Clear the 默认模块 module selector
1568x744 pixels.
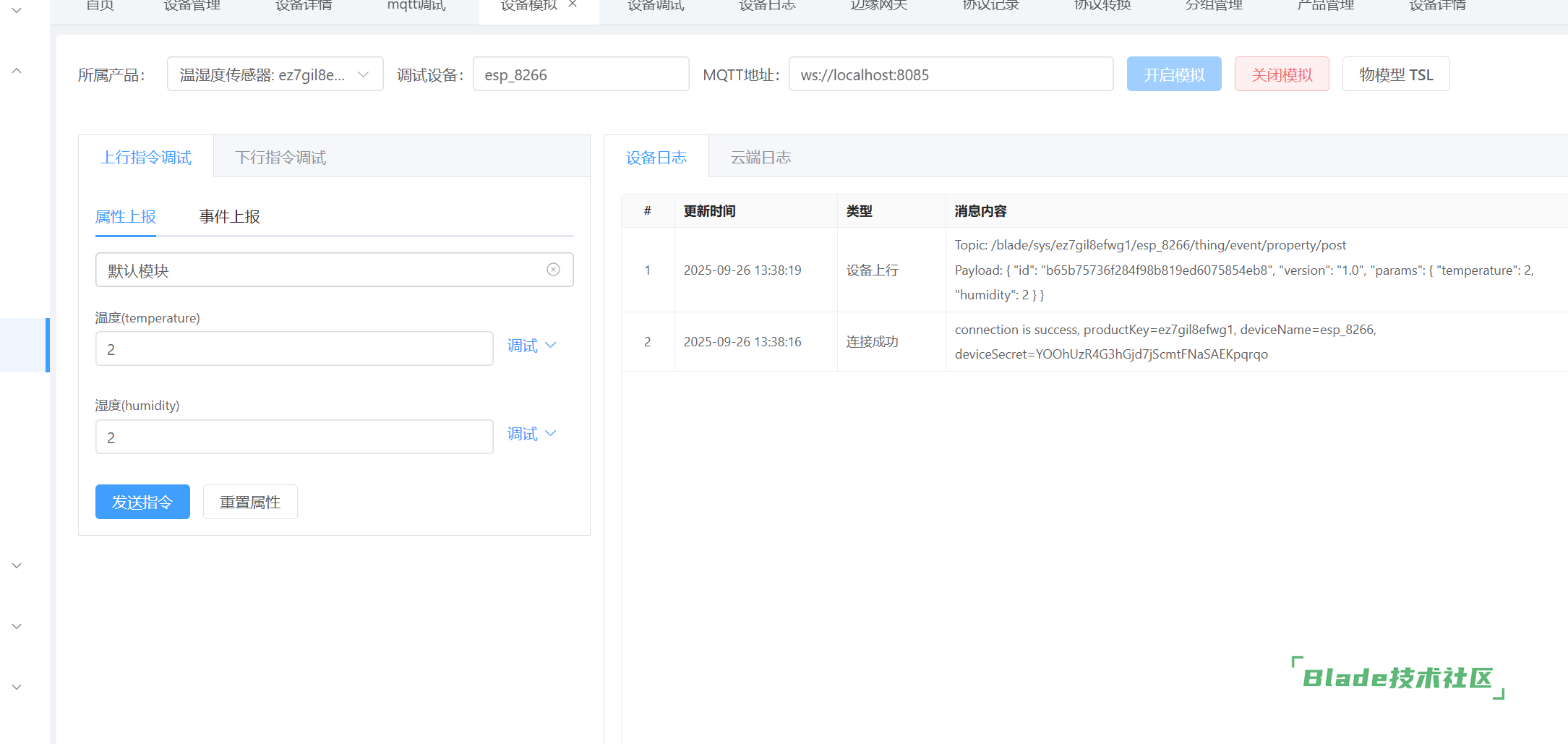(x=553, y=270)
